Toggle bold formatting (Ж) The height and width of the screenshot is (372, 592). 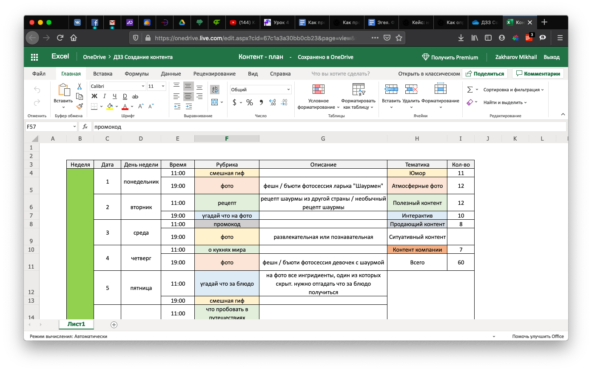click(x=94, y=96)
